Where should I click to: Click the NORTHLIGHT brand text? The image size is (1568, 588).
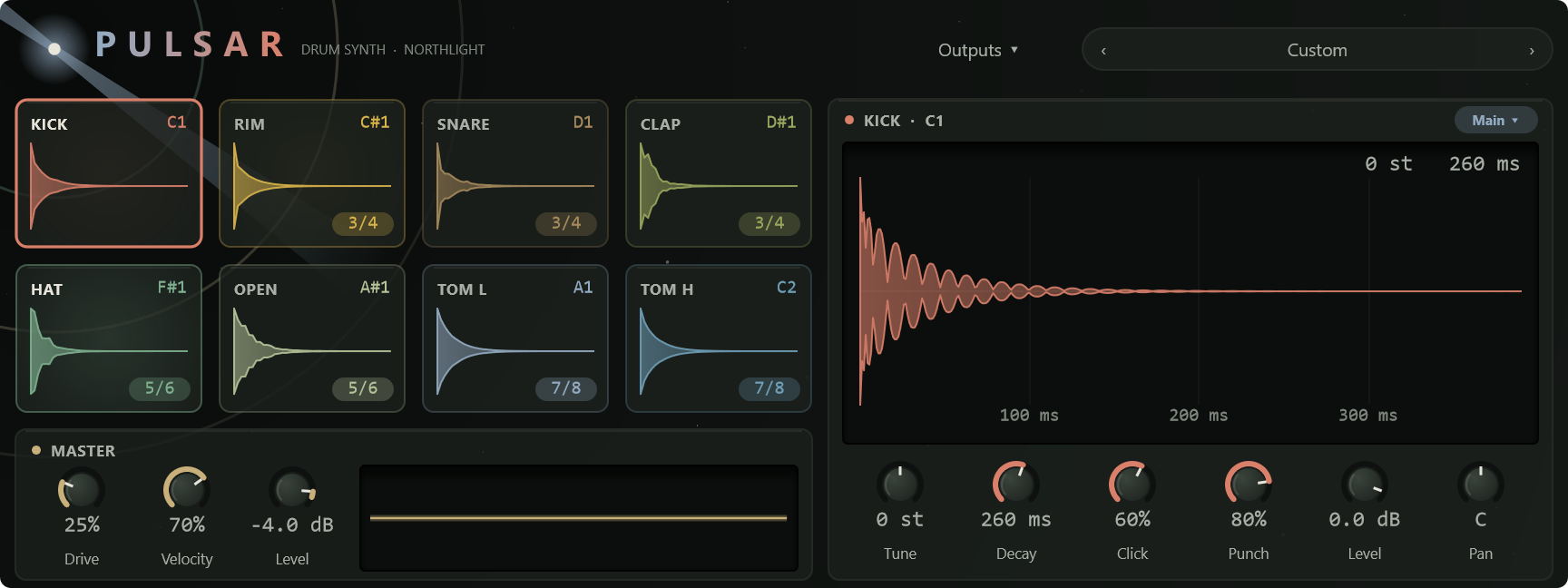pyautogui.click(x=445, y=50)
